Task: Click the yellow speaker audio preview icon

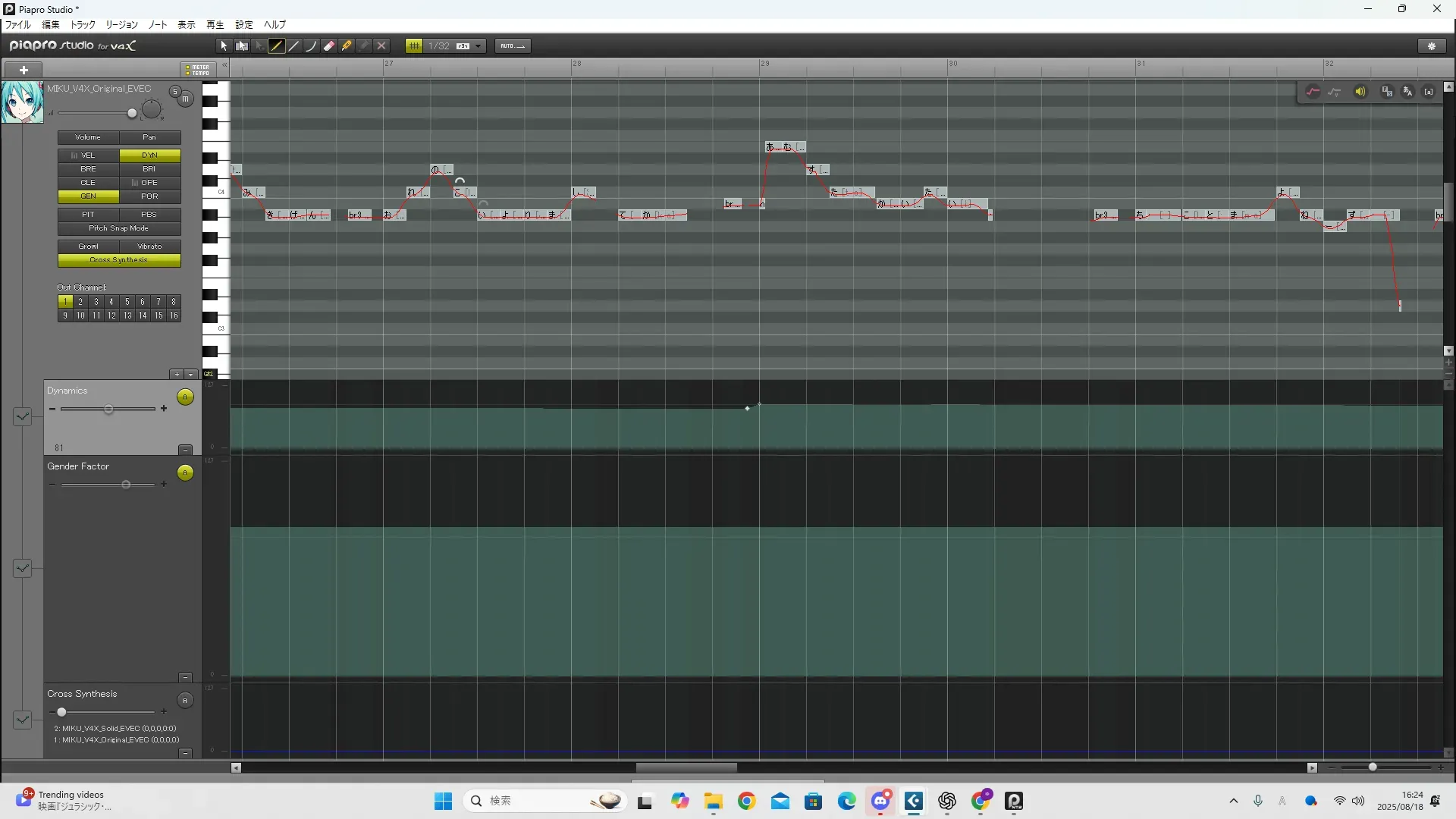Action: coord(1360,92)
